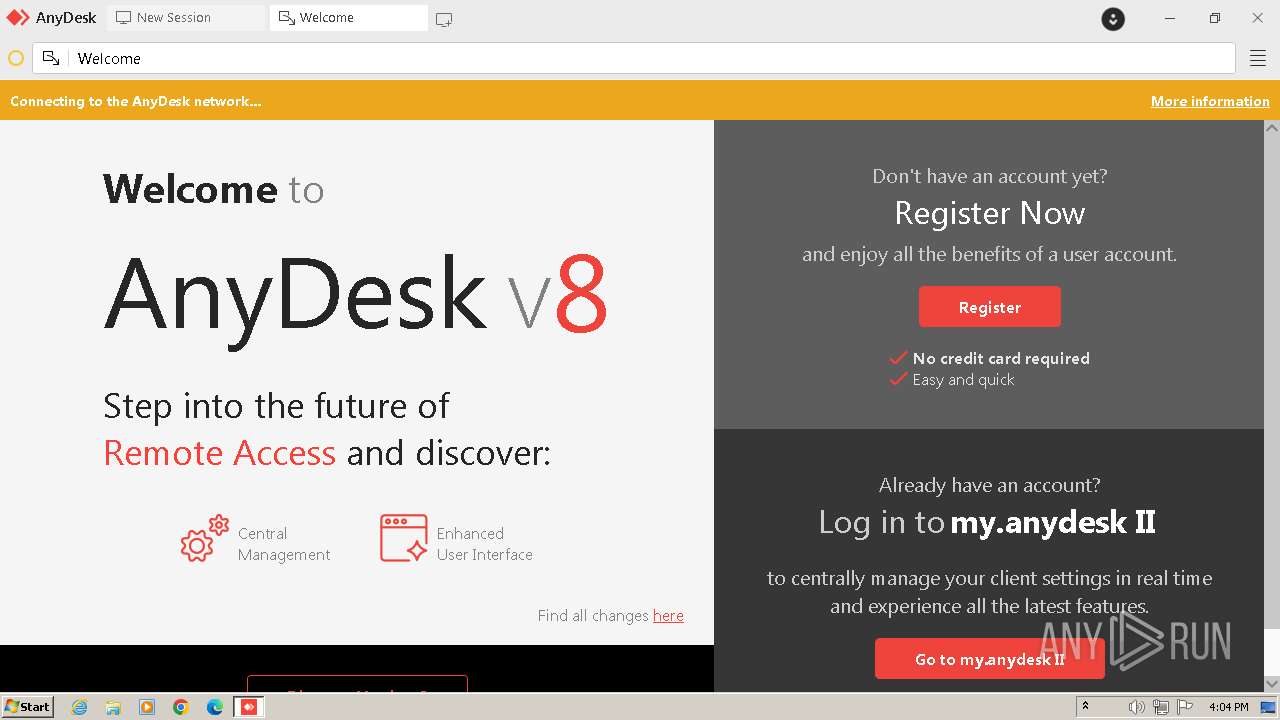Viewport: 1280px width, 720px height.
Task: Open the Windows Start menu
Action: [x=28, y=707]
